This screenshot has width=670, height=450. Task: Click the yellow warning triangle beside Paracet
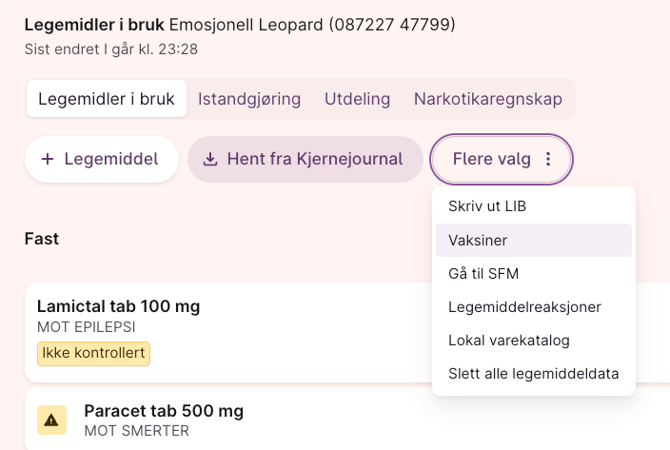51,420
